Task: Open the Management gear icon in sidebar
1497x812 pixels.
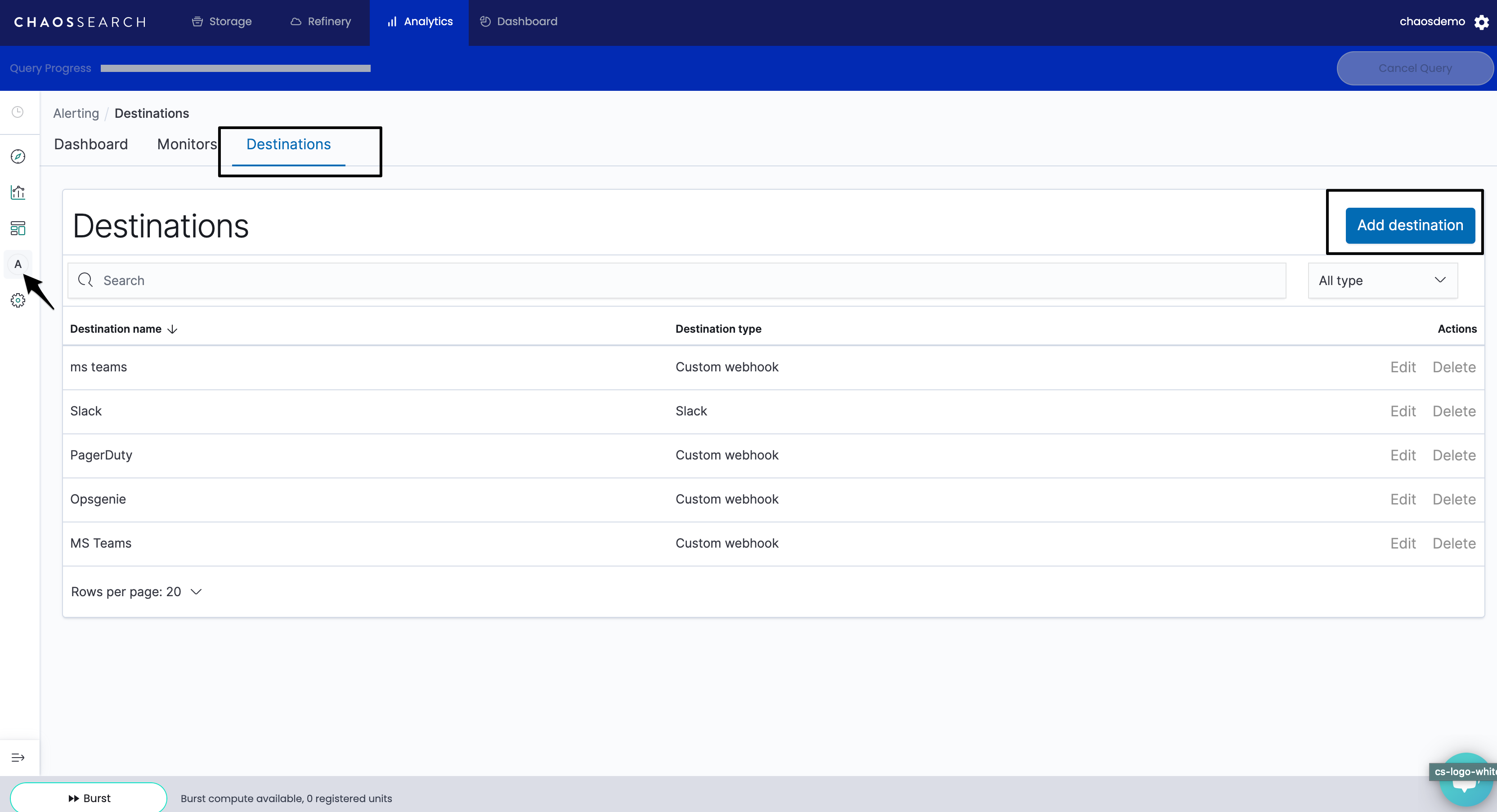Action: [x=18, y=300]
